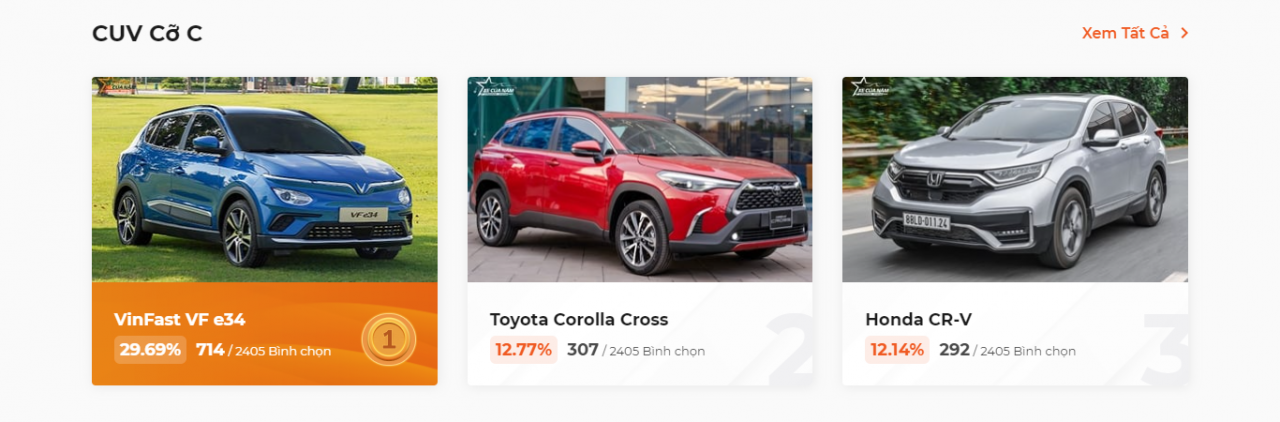Select the blue VinFast VF e34 photo
Viewport: 1280px width, 422px height.
[x=265, y=179]
